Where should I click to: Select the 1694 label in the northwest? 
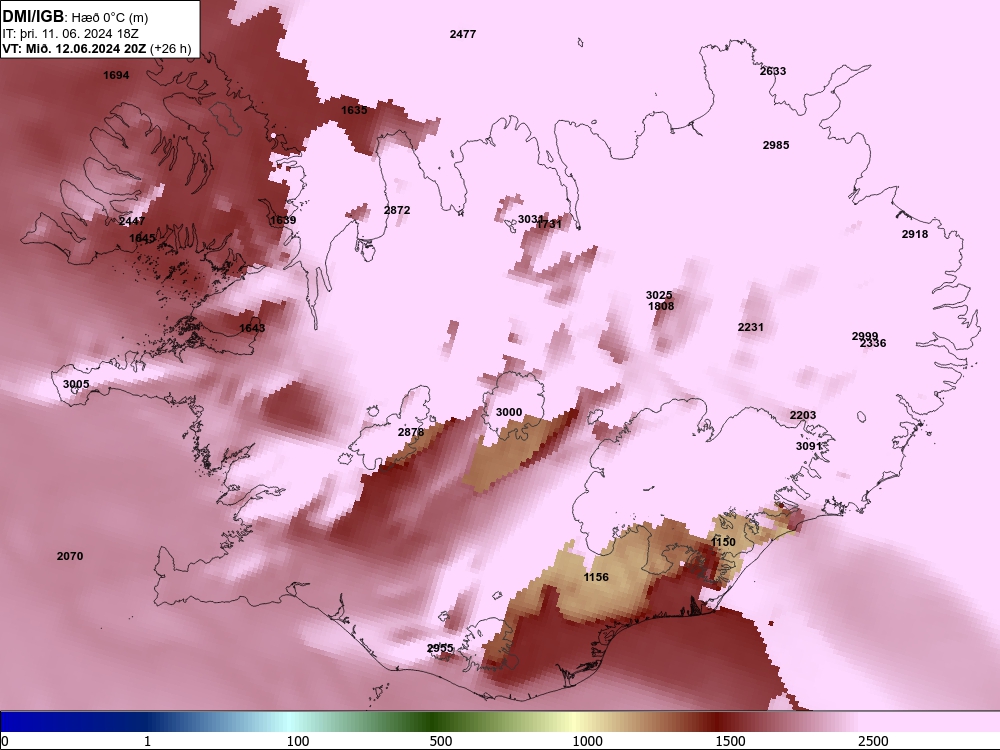[x=116, y=75]
